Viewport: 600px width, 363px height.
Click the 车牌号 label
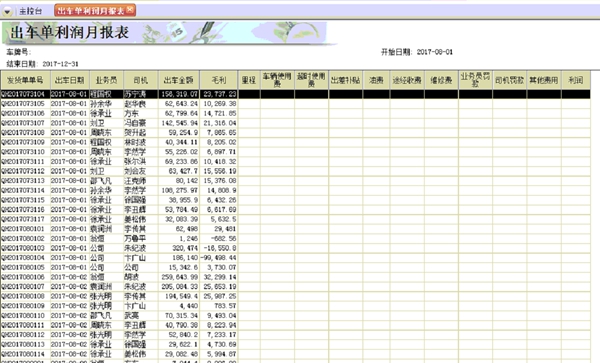[x=18, y=52]
